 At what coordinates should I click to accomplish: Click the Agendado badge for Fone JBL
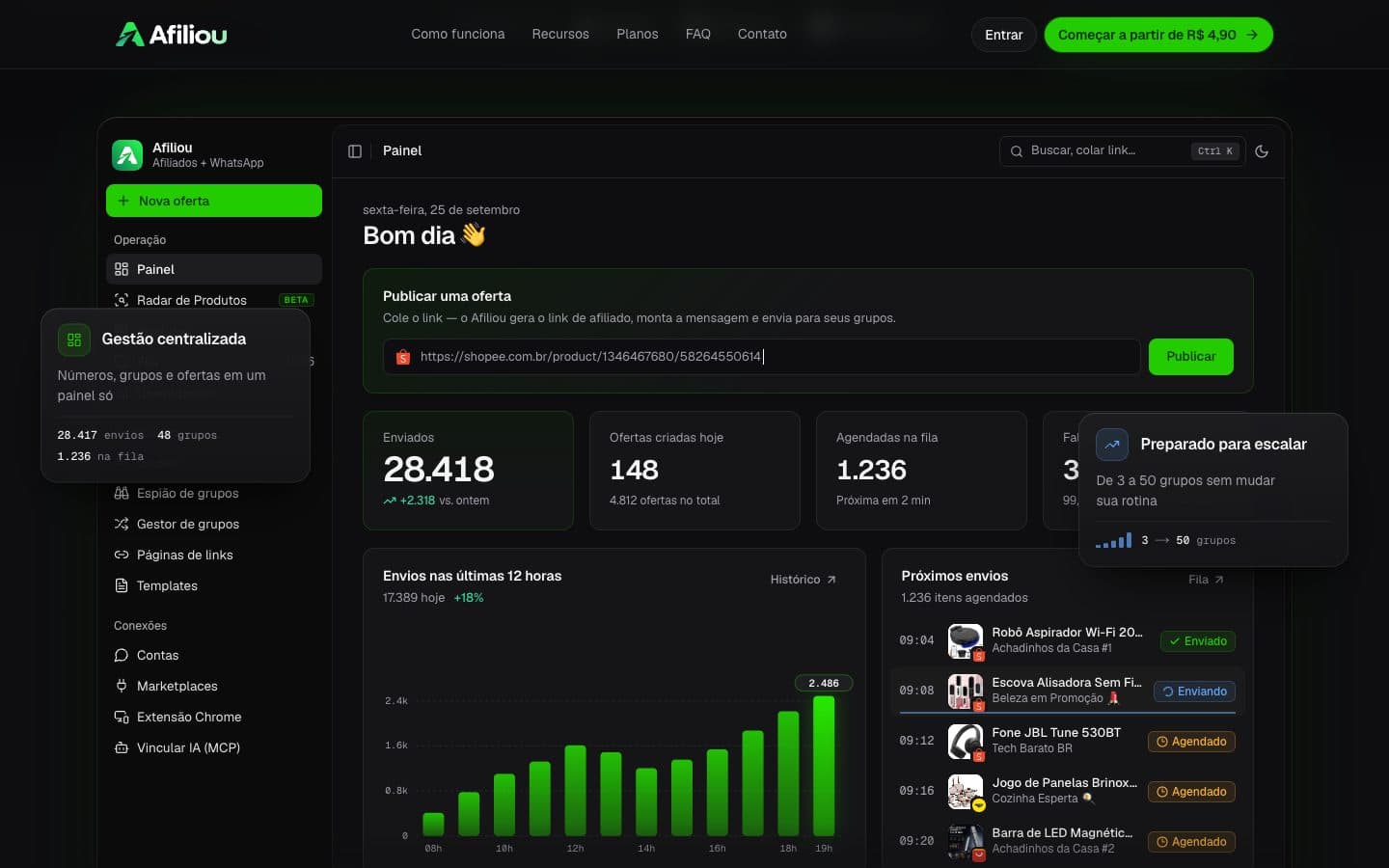click(x=1191, y=742)
